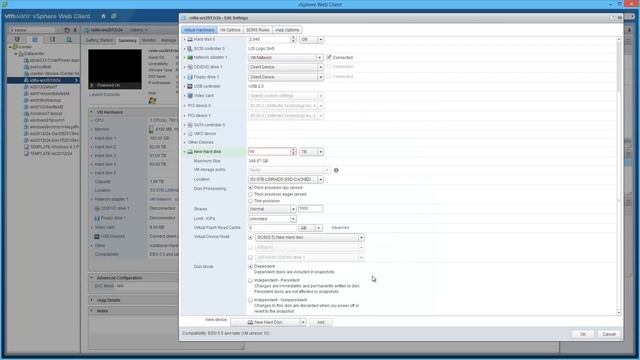Viewport: 640px width, 360px height.
Task: Open the Actions menu in background window
Action: [139, 30]
